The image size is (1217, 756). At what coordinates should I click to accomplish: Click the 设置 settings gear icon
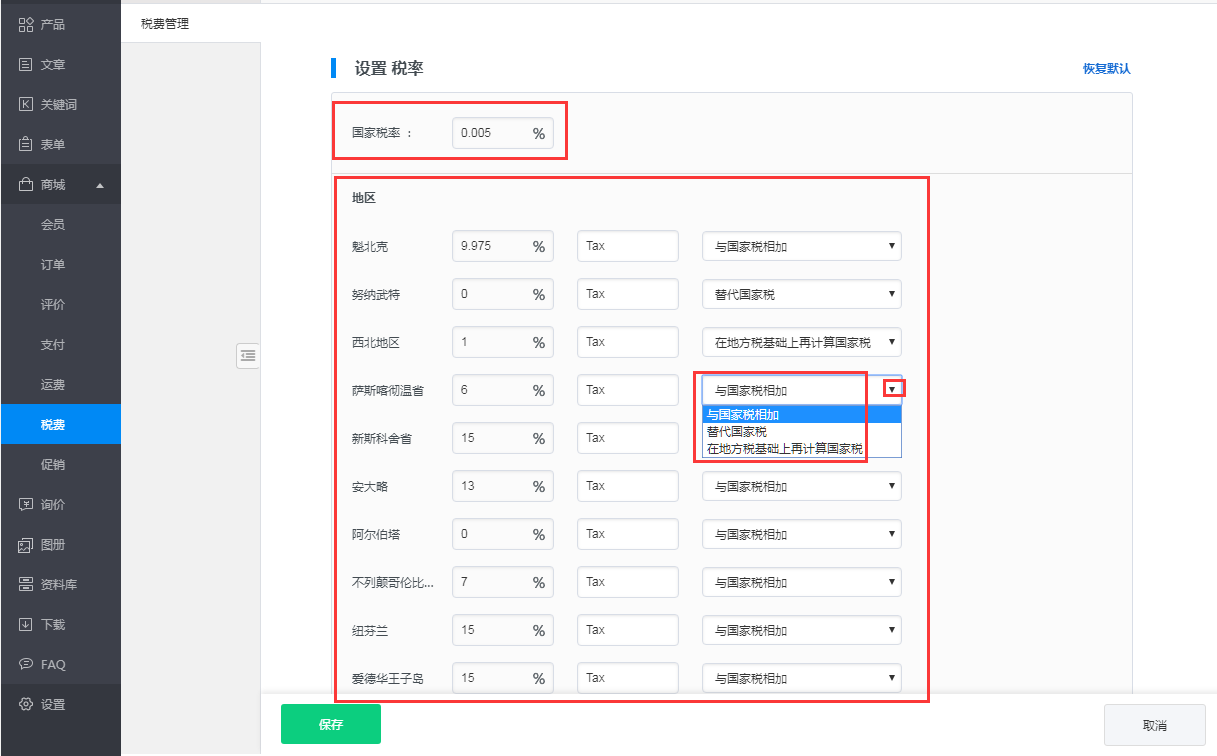click(x=26, y=704)
